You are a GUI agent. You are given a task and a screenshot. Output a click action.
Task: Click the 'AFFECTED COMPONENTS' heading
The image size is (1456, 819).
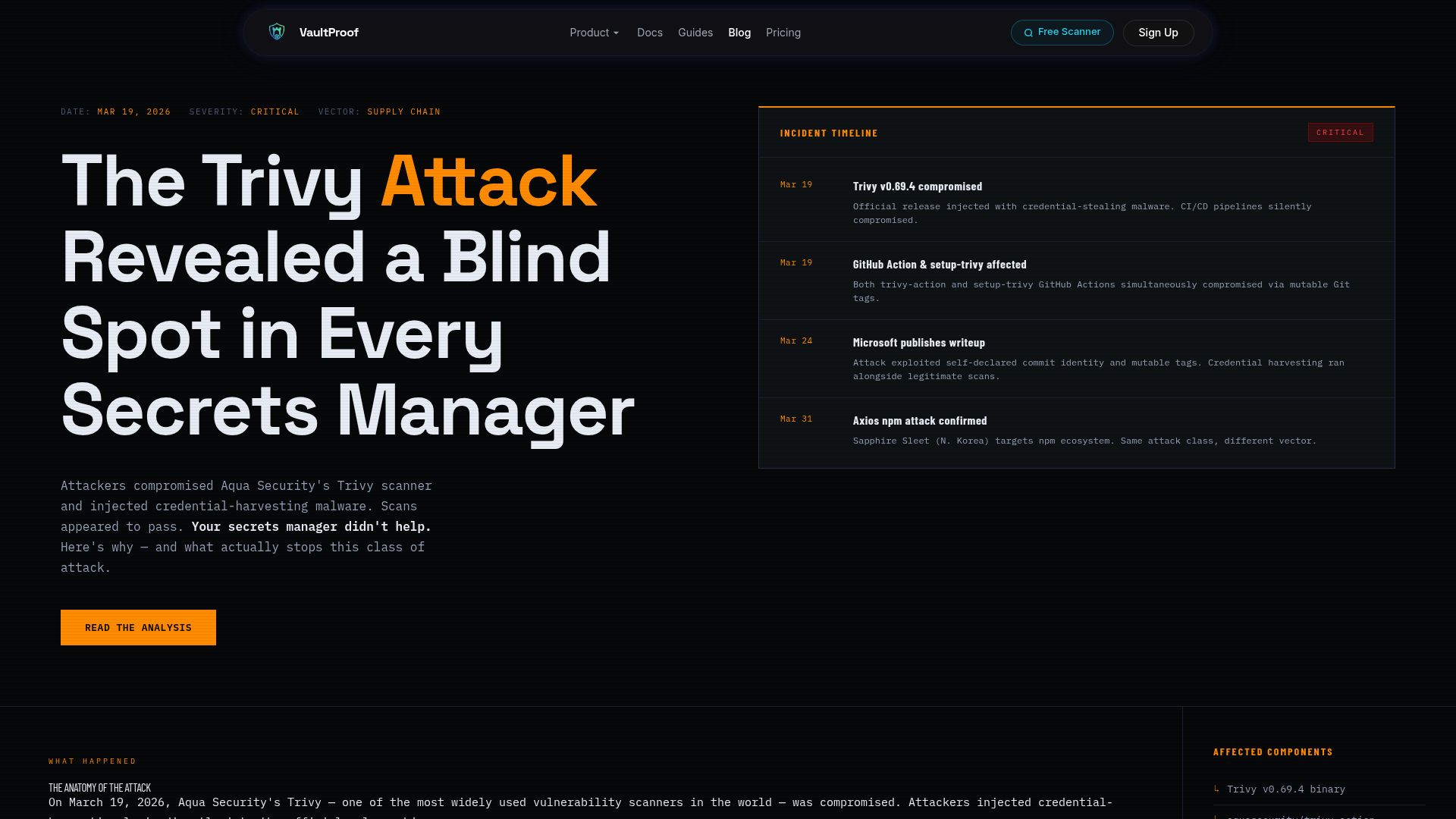pyautogui.click(x=1273, y=752)
